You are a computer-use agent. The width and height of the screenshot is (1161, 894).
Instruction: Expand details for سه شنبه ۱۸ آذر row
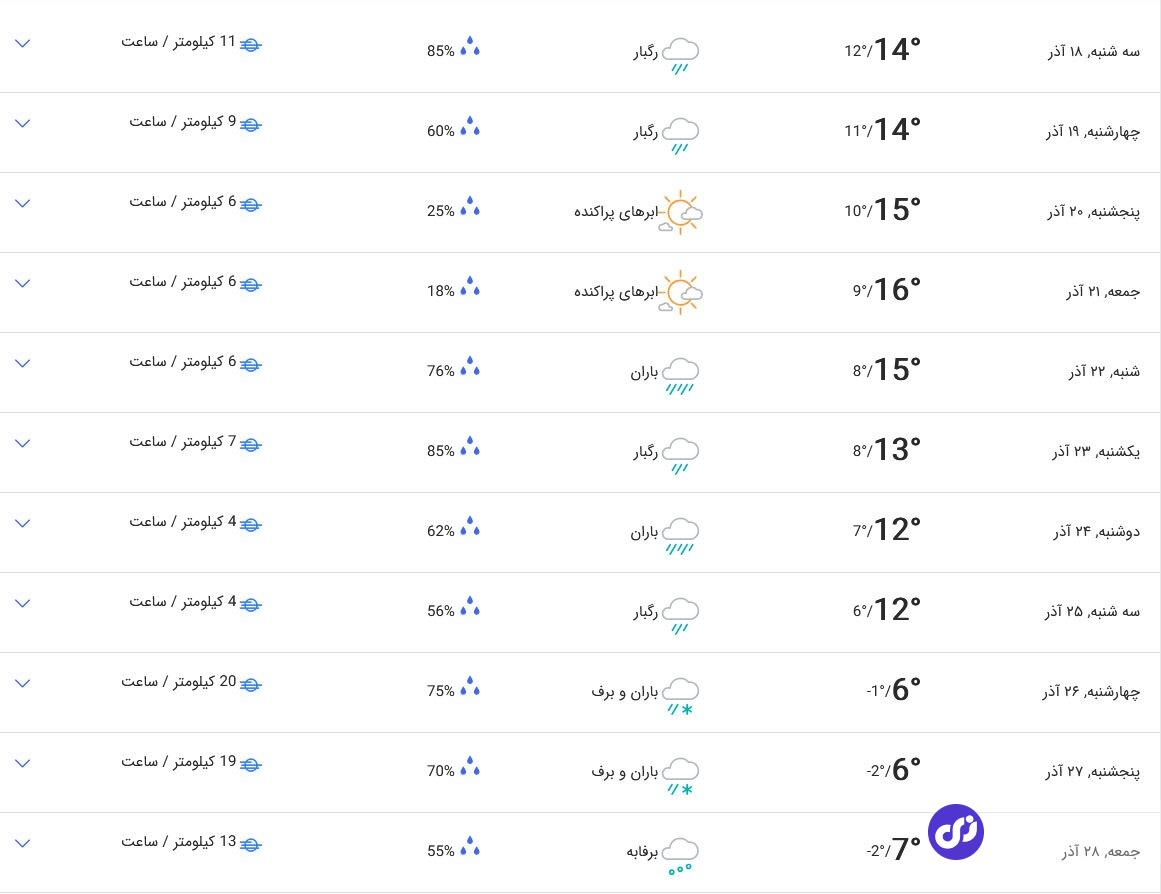pyautogui.click(x=23, y=43)
